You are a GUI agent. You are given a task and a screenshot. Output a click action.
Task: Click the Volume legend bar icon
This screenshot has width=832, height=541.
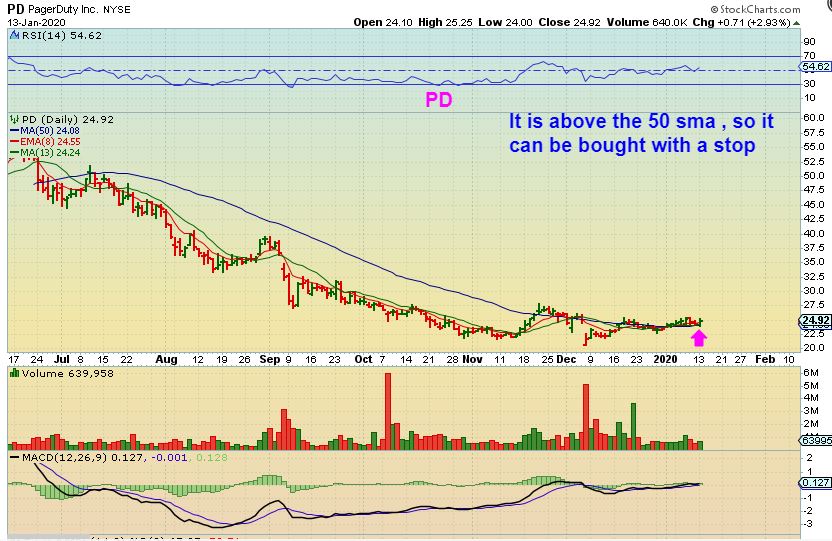(x=15, y=373)
